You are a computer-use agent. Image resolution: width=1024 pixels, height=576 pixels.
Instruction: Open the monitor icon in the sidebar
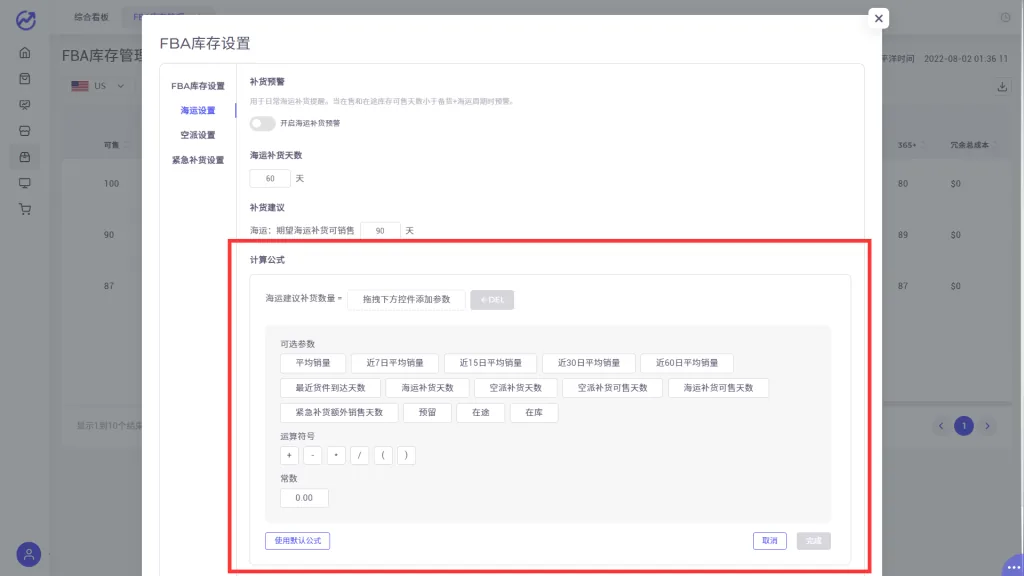point(25,183)
